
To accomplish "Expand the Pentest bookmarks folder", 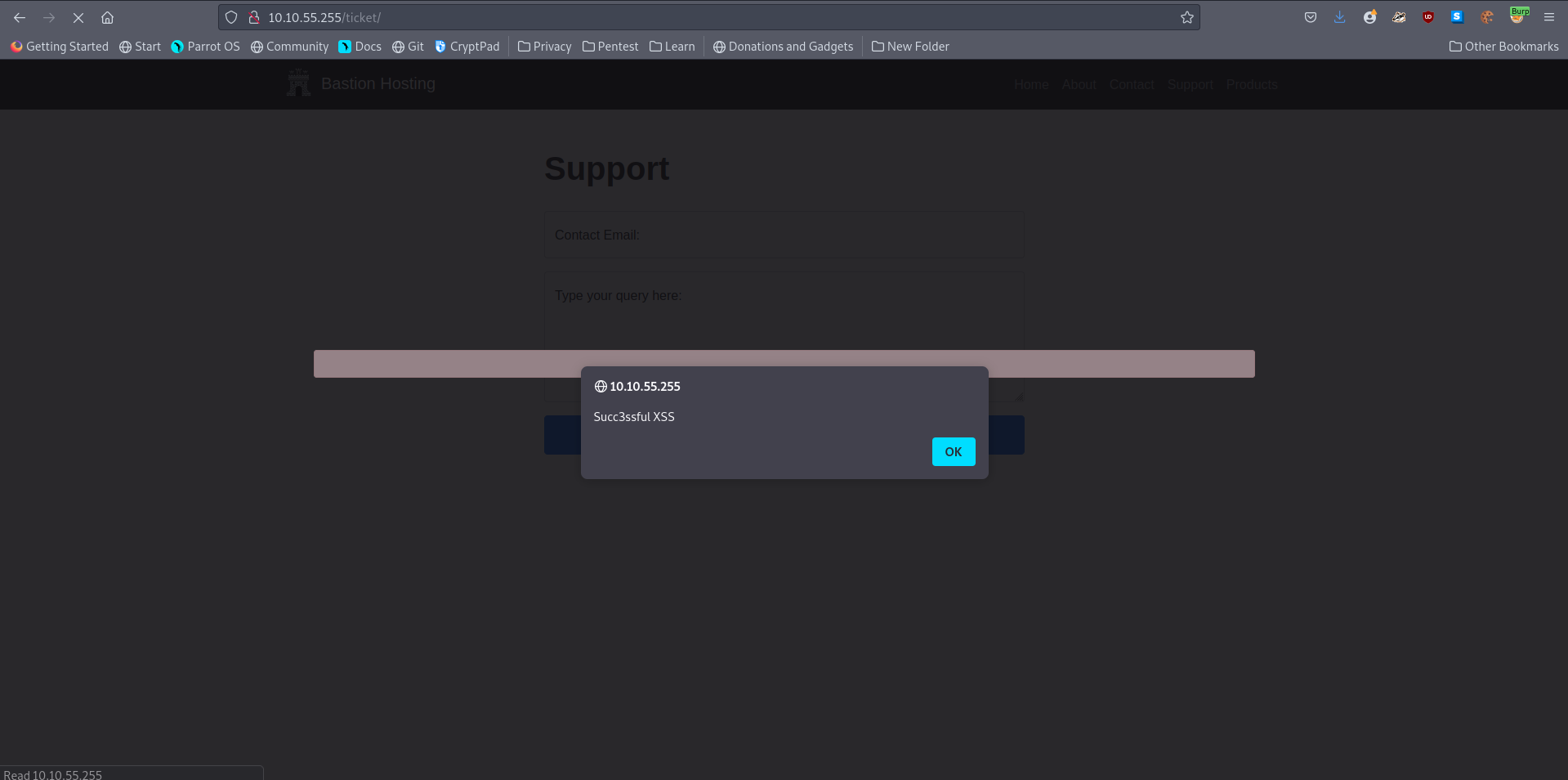I will pyautogui.click(x=610, y=47).
